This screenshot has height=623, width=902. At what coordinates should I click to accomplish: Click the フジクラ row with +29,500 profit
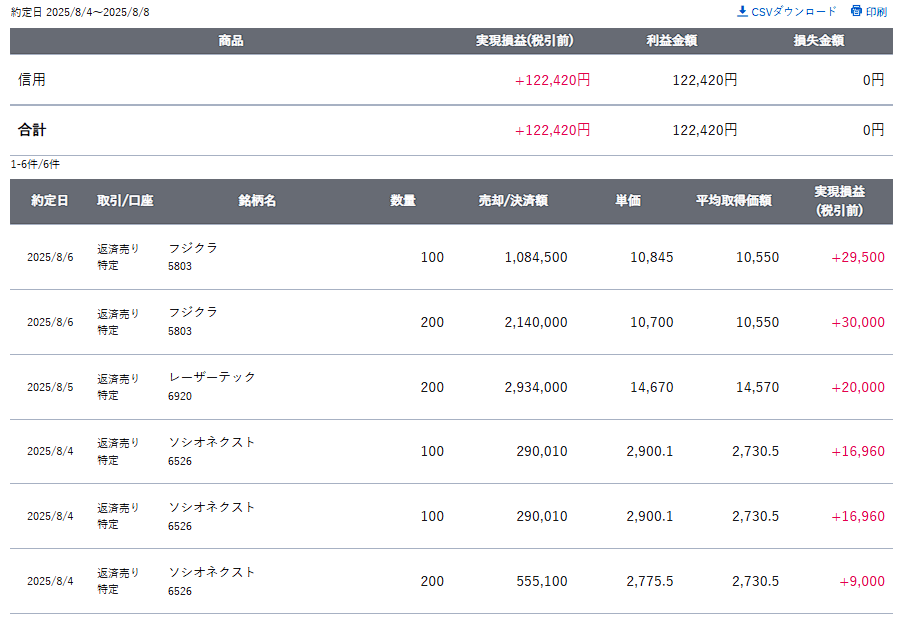[x=193, y=248]
